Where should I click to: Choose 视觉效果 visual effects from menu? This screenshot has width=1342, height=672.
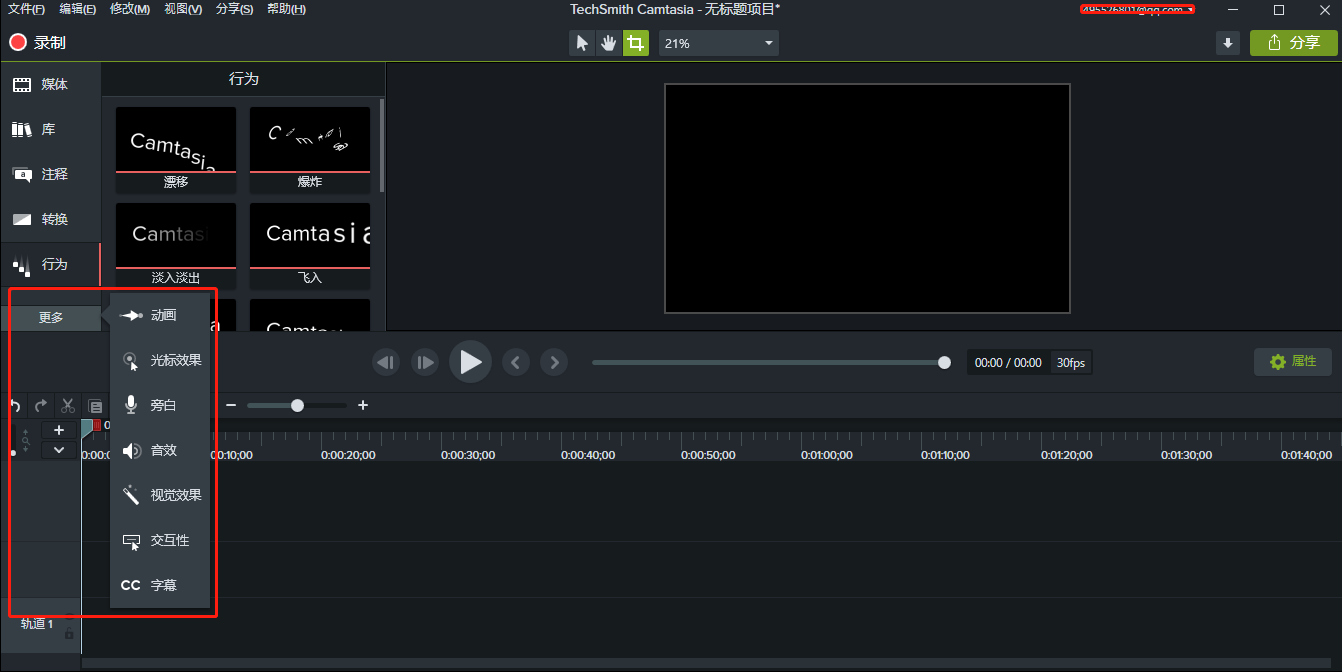(x=160, y=495)
